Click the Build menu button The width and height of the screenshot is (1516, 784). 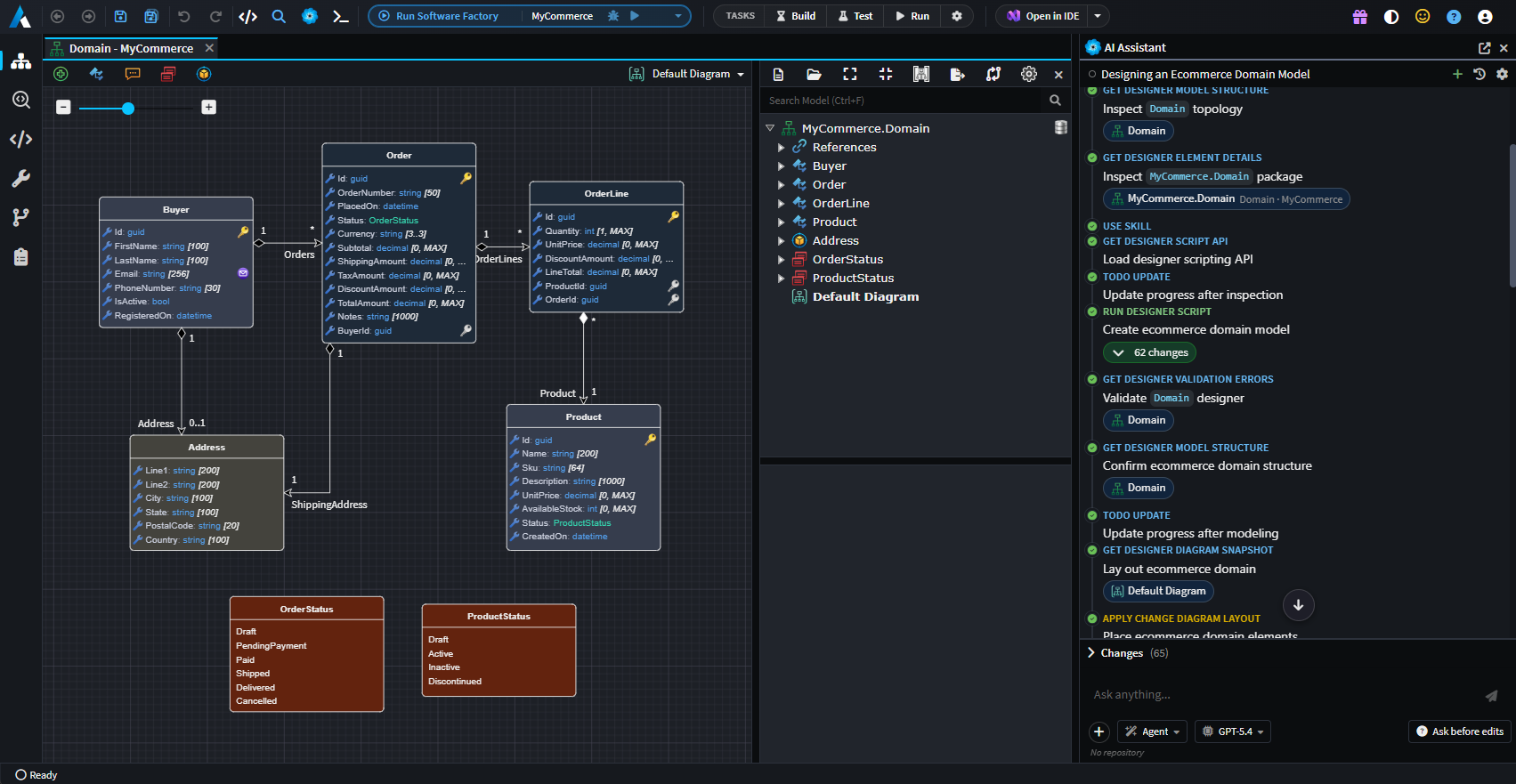pyautogui.click(x=796, y=16)
